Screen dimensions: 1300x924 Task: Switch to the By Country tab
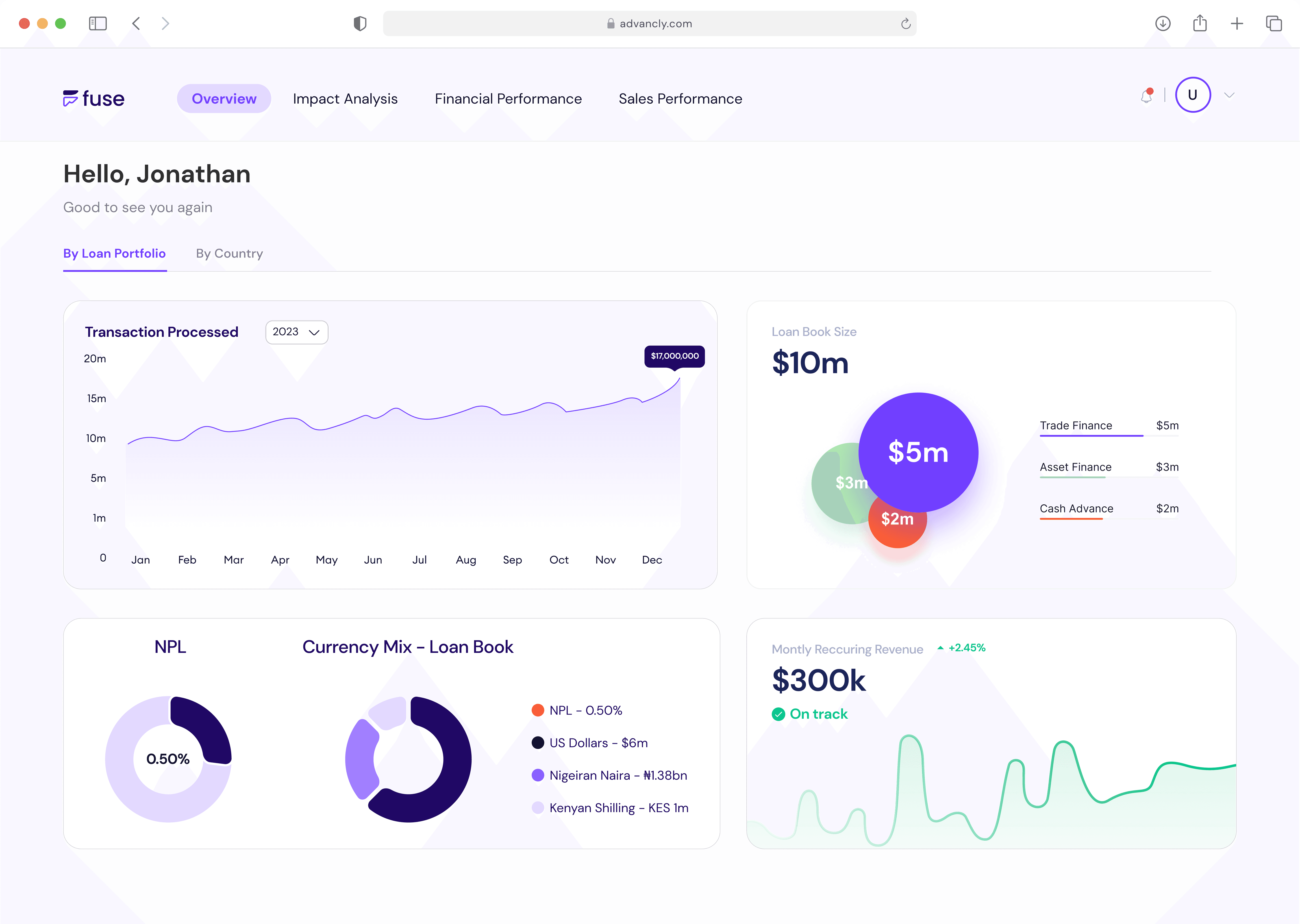(229, 254)
